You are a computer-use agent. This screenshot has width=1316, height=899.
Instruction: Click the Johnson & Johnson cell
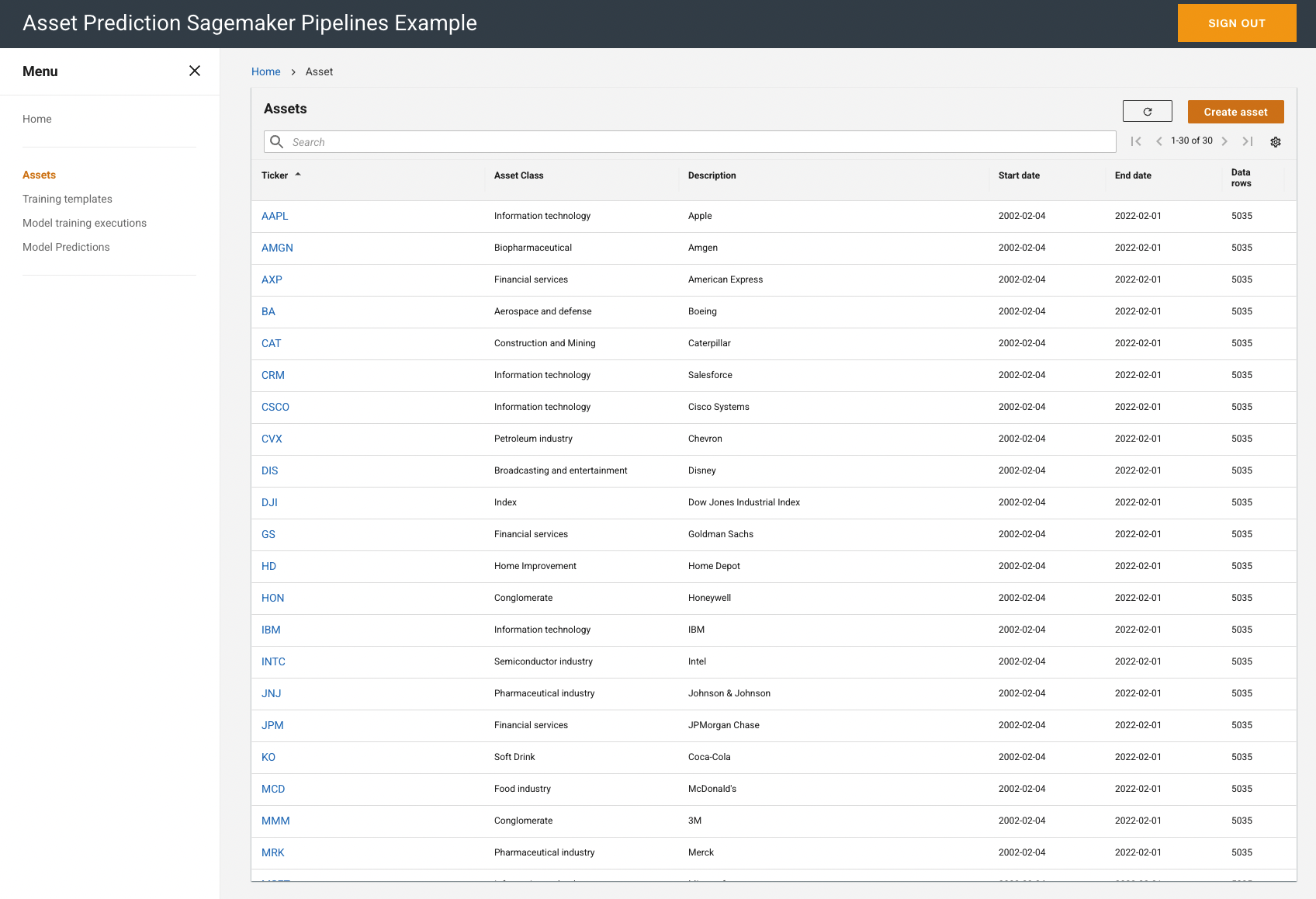pos(729,693)
